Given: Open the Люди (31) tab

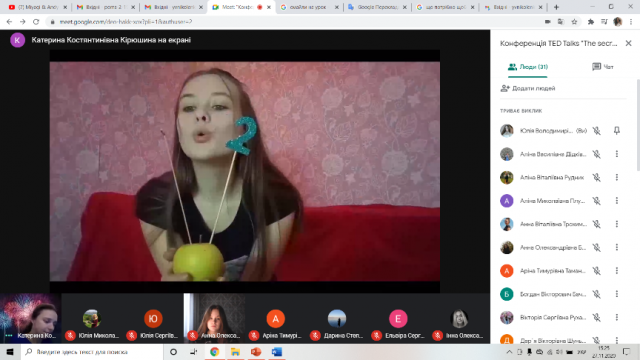Looking at the screenshot, I should point(528,67).
